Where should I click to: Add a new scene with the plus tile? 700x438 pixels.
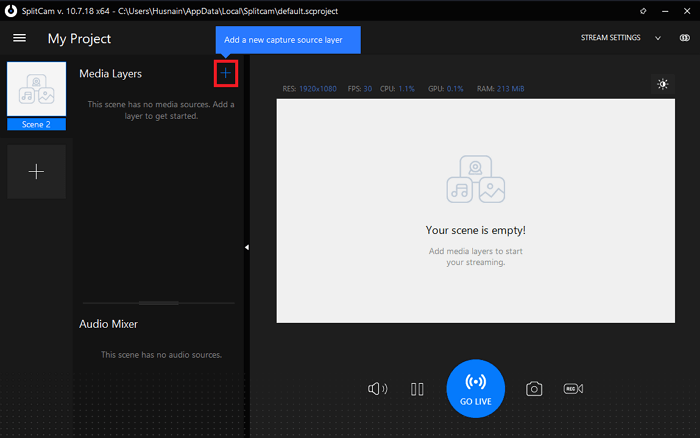37,171
